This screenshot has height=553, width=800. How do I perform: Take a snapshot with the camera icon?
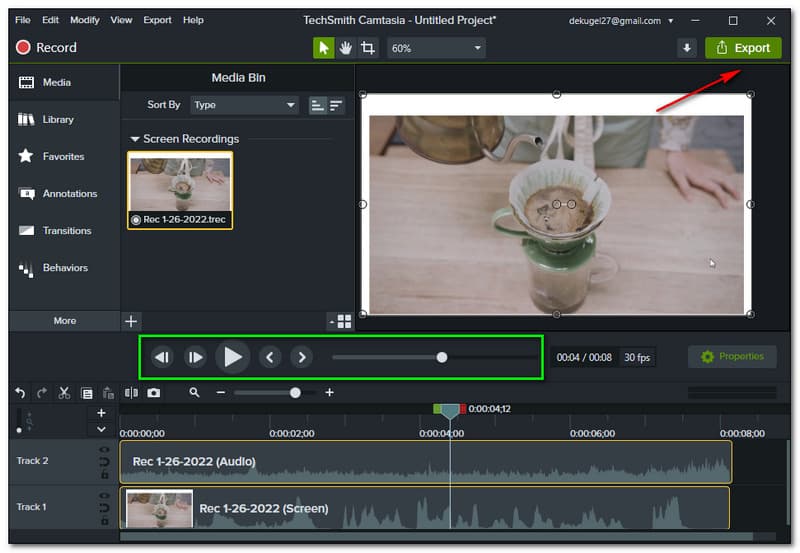coord(154,393)
